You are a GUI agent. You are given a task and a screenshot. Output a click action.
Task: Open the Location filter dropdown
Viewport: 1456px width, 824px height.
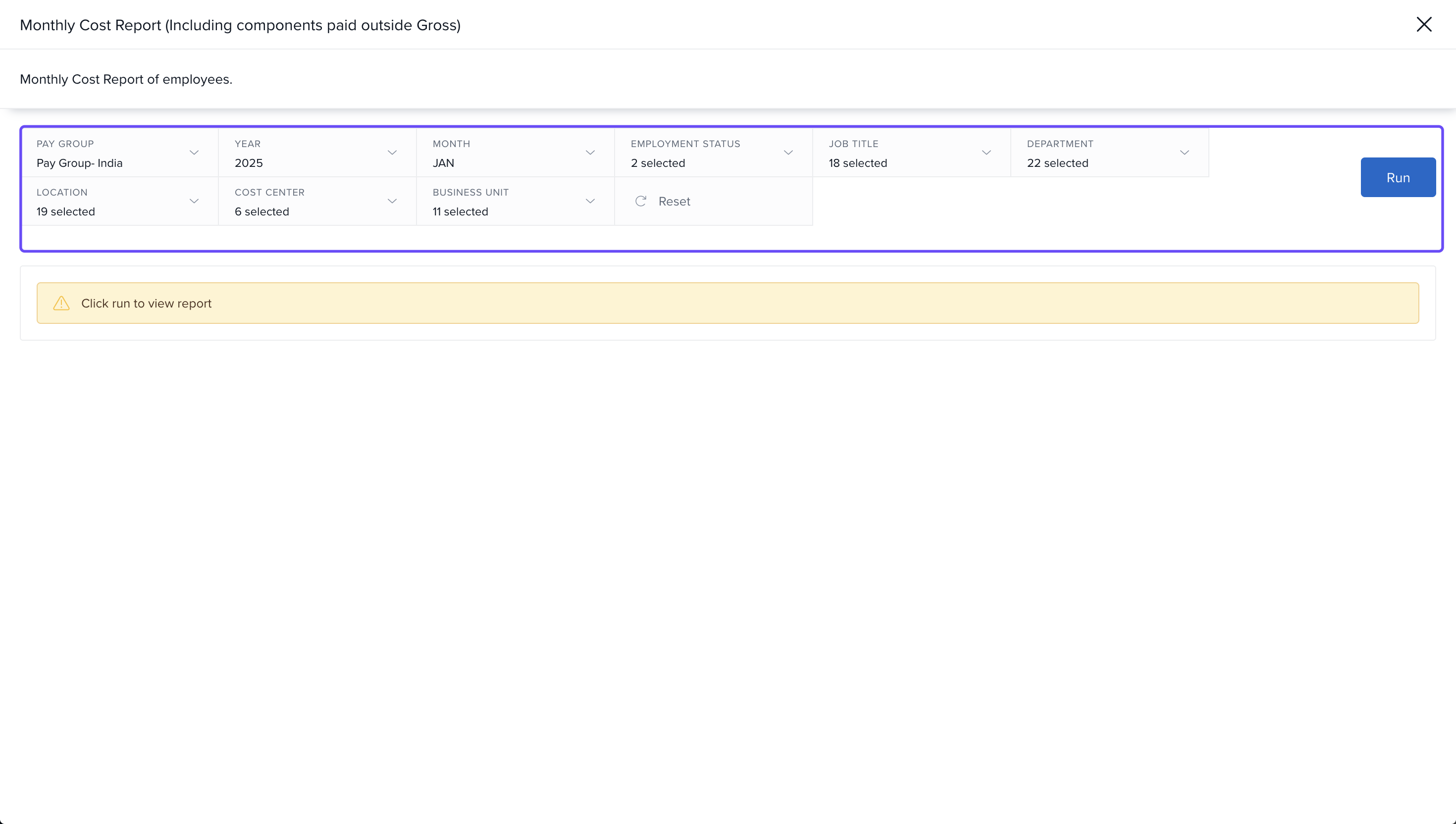tap(119, 202)
